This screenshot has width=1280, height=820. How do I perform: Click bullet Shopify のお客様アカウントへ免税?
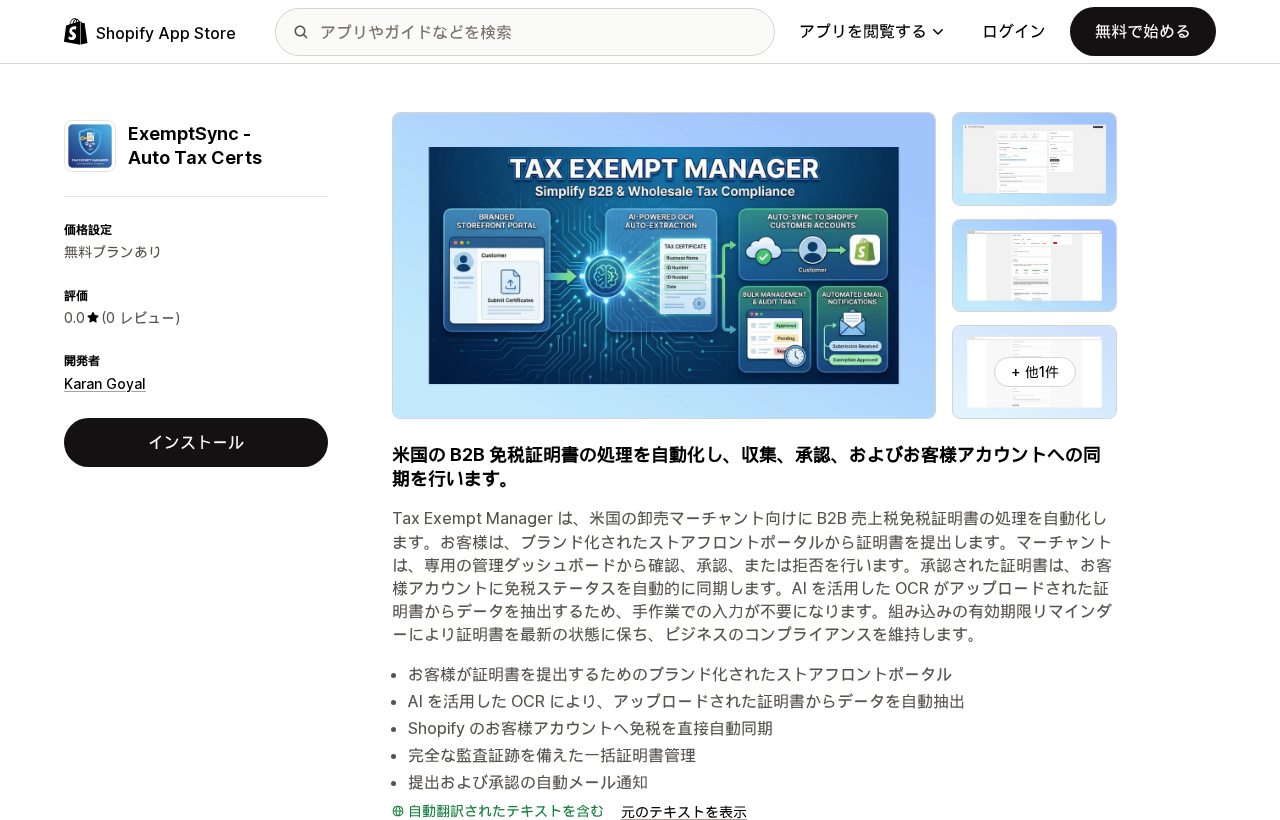tap(590, 728)
